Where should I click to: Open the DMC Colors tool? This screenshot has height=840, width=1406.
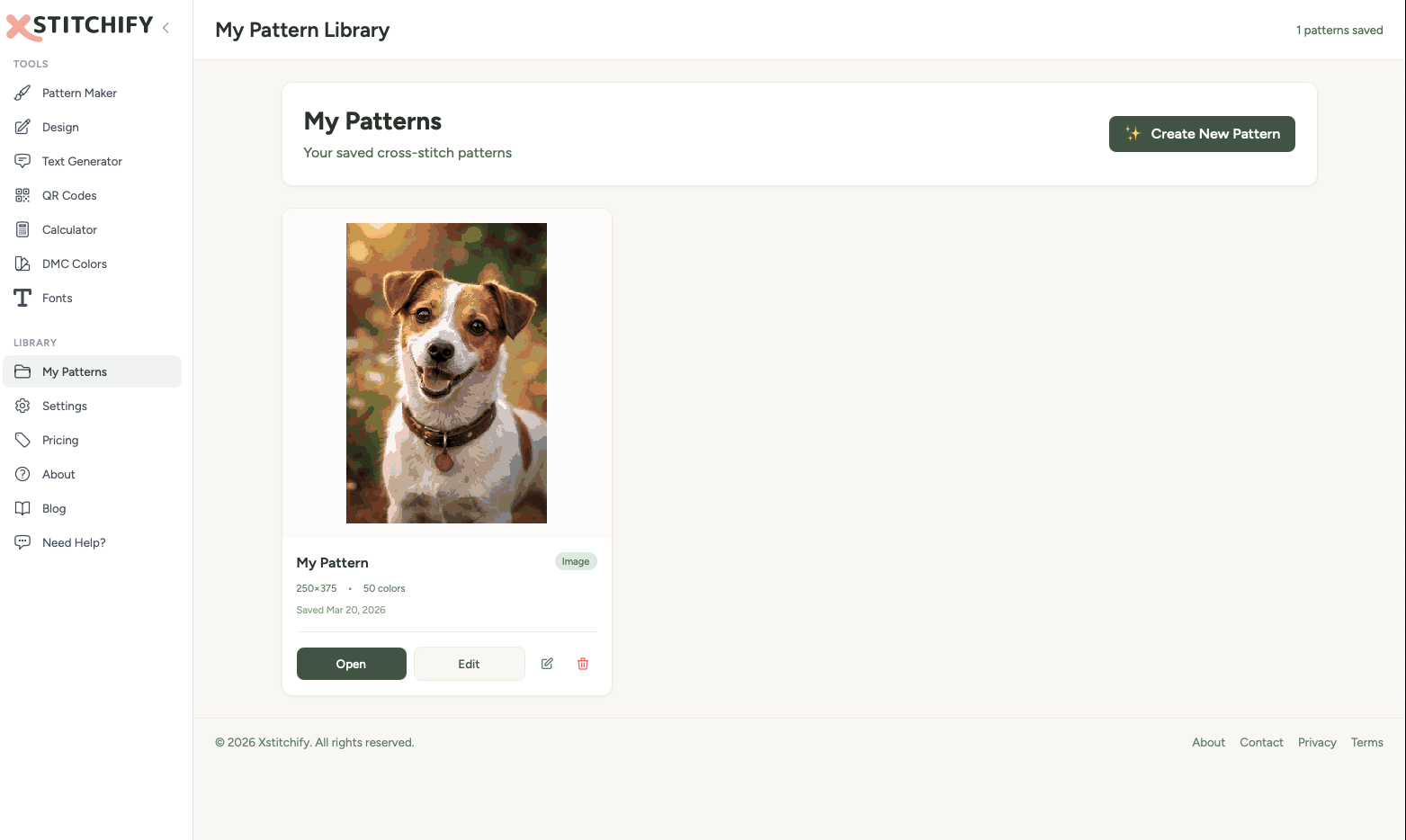click(x=74, y=264)
